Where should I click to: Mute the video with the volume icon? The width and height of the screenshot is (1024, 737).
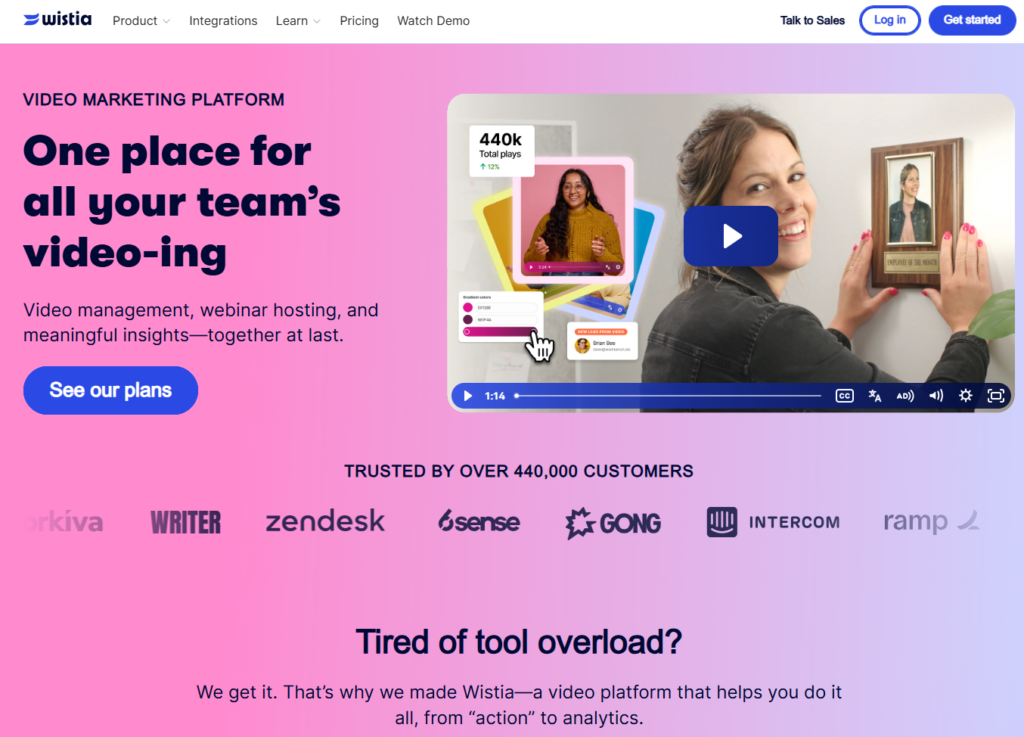936,396
